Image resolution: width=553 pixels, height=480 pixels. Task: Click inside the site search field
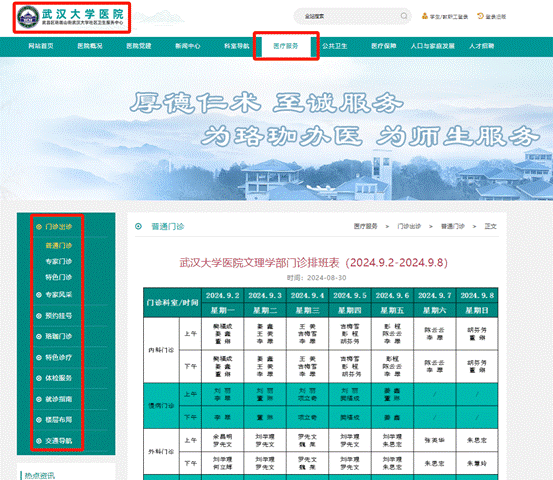pyautogui.click(x=347, y=16)
